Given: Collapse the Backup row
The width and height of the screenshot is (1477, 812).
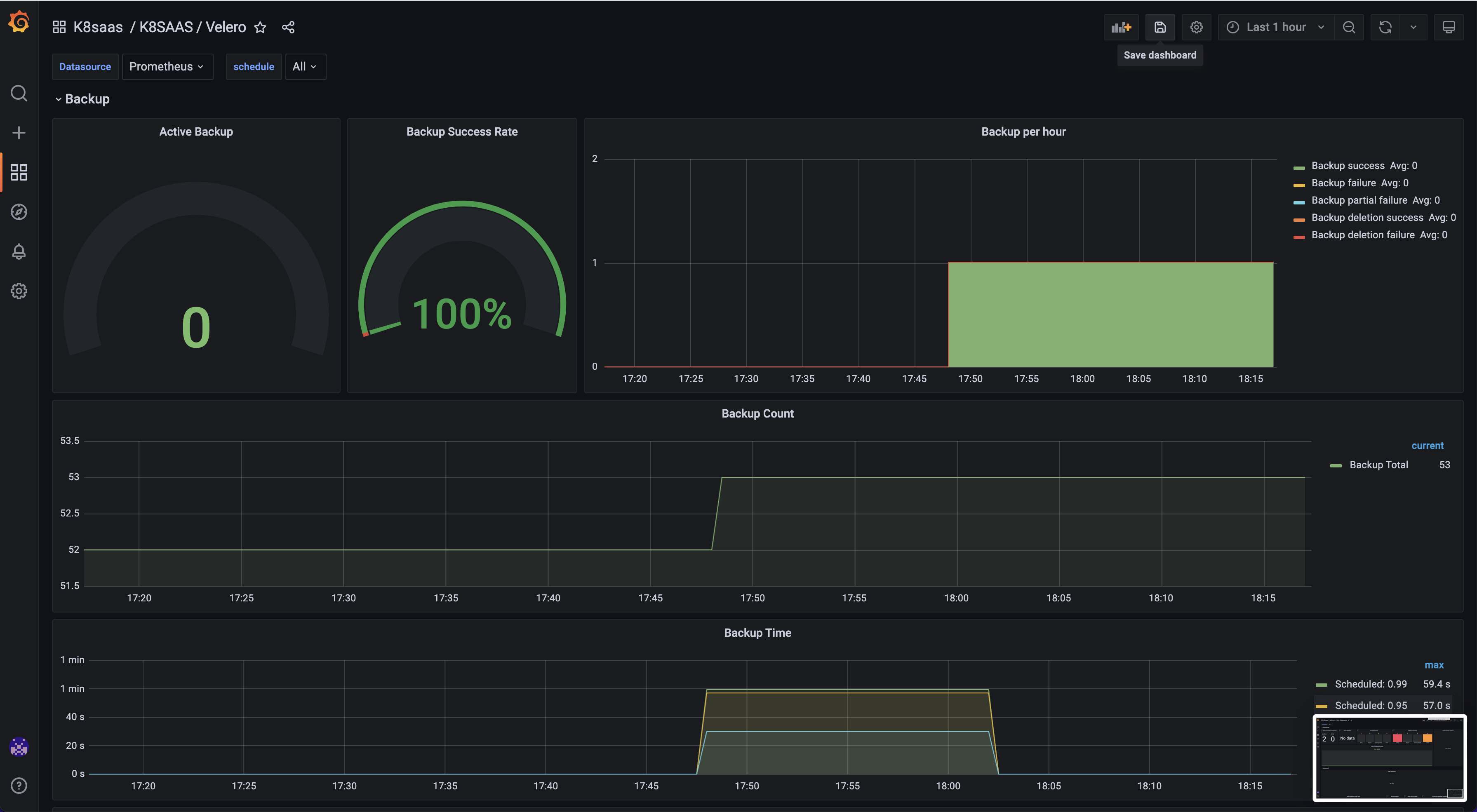Looking at the screenshot, I should 82,99.
